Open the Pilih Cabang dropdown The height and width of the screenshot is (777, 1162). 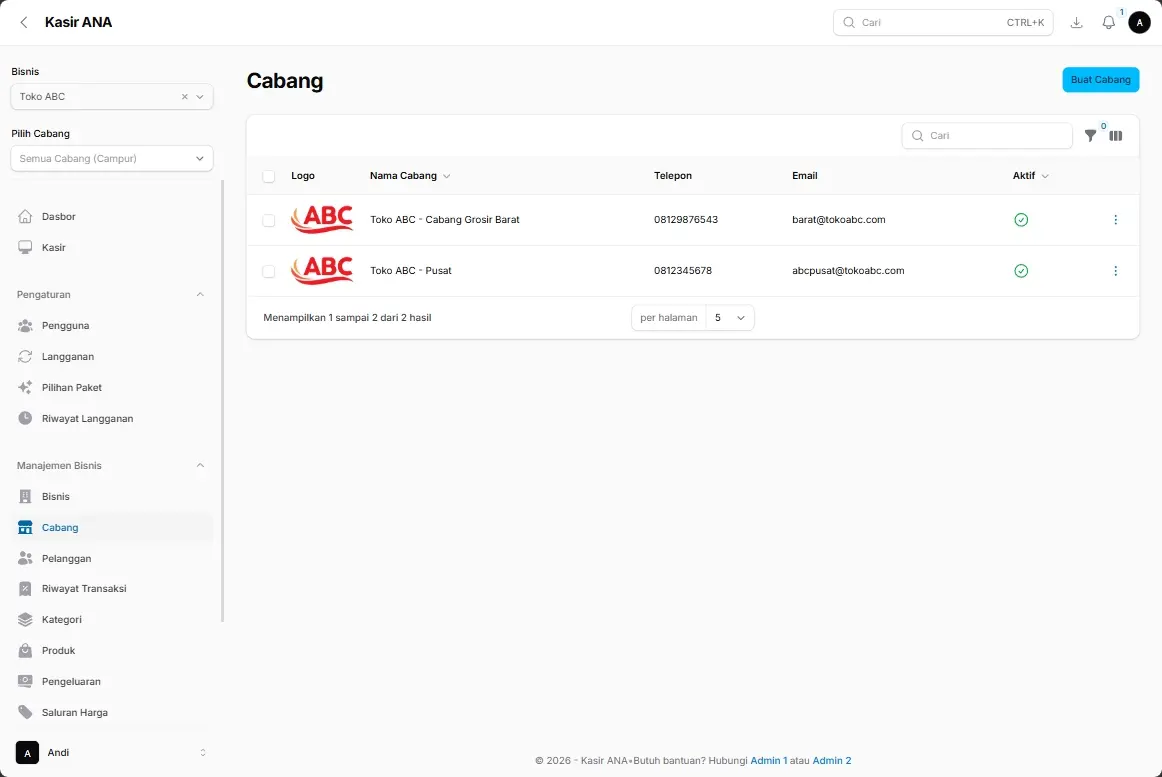pyautogui.click(x=112, y=158)
